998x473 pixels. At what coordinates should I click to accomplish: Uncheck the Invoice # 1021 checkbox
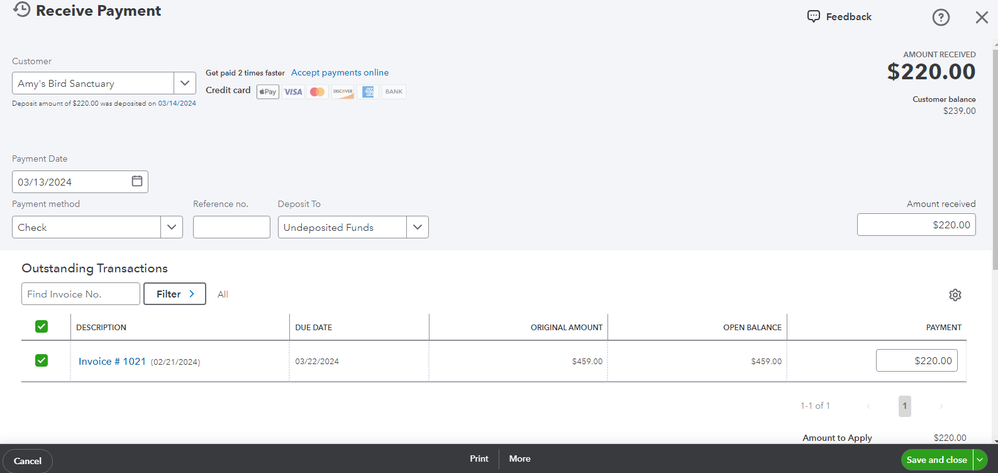point(41,361)
